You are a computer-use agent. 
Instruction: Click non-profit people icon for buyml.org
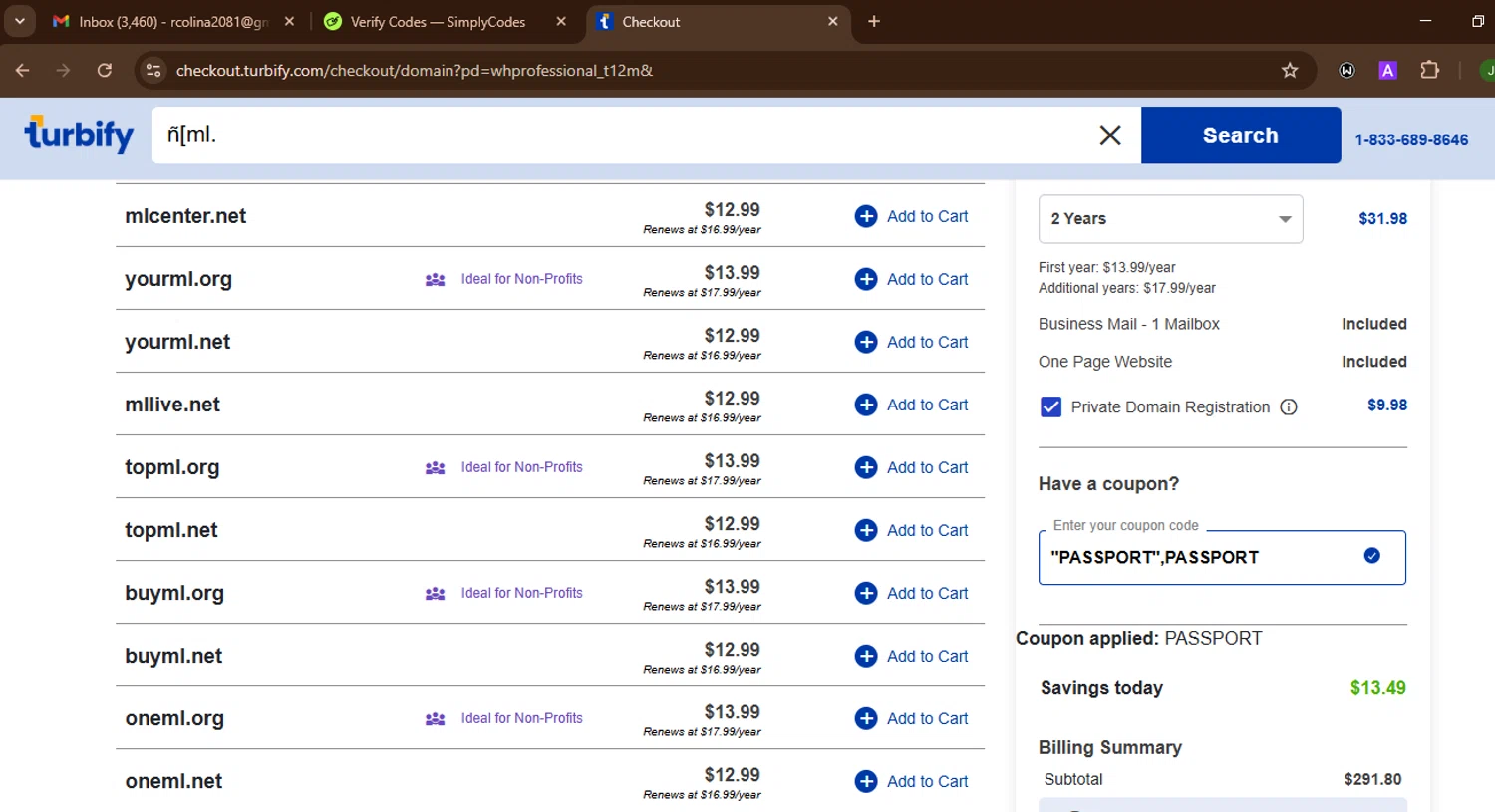click(436, 594)
